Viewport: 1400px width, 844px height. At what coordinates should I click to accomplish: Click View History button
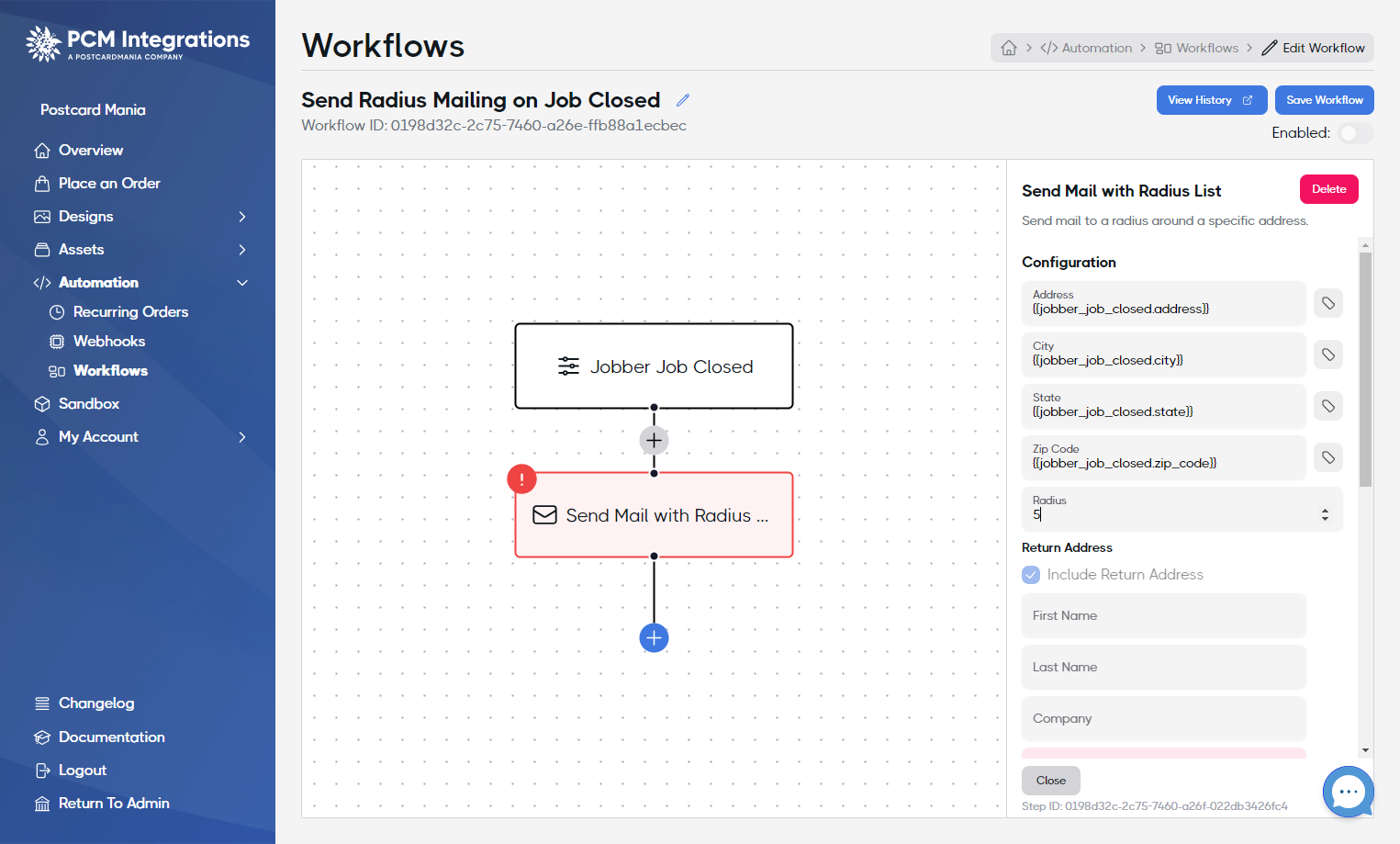coord(1211,100)
